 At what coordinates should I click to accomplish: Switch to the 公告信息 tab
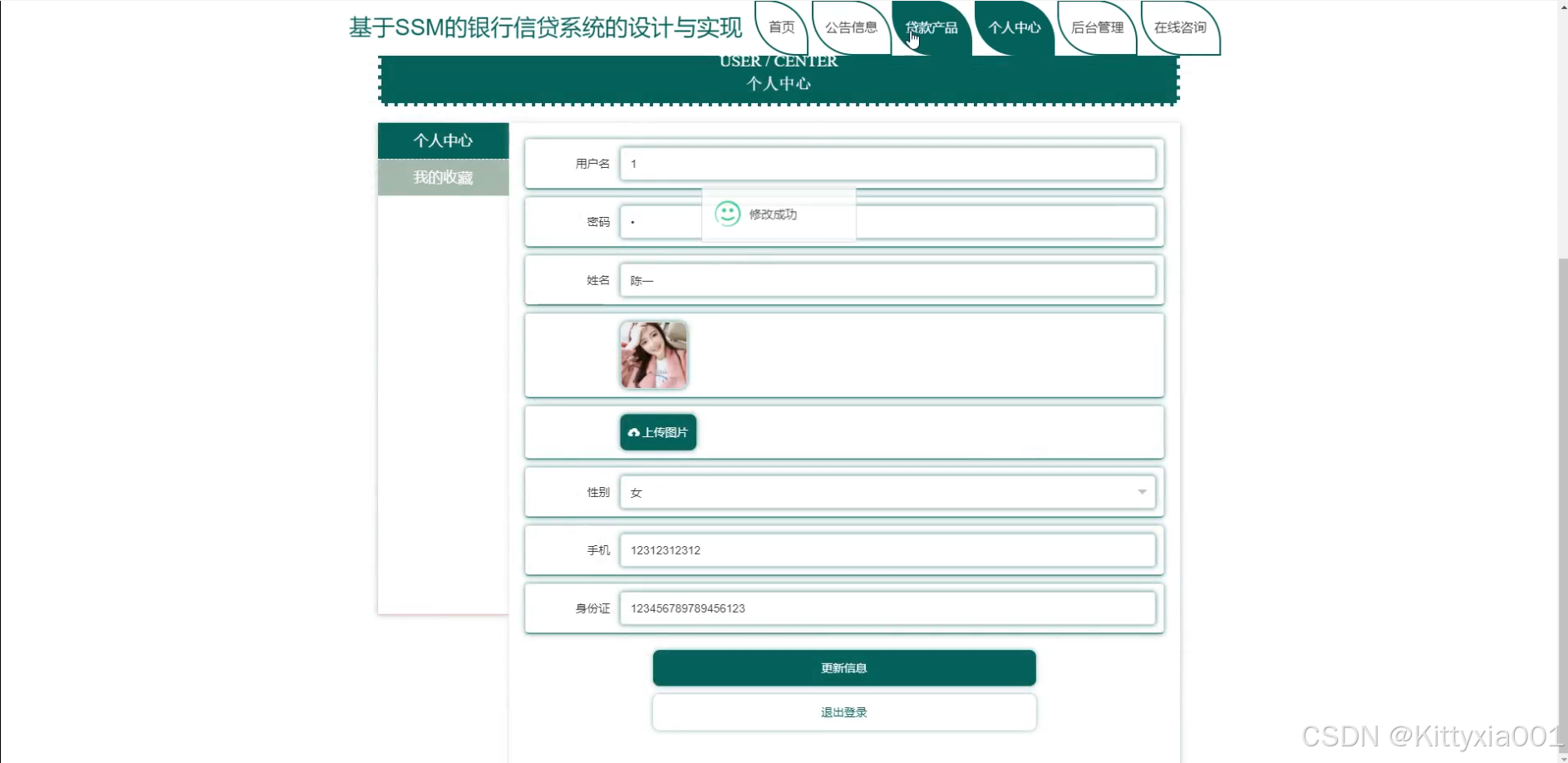point(851,27)
